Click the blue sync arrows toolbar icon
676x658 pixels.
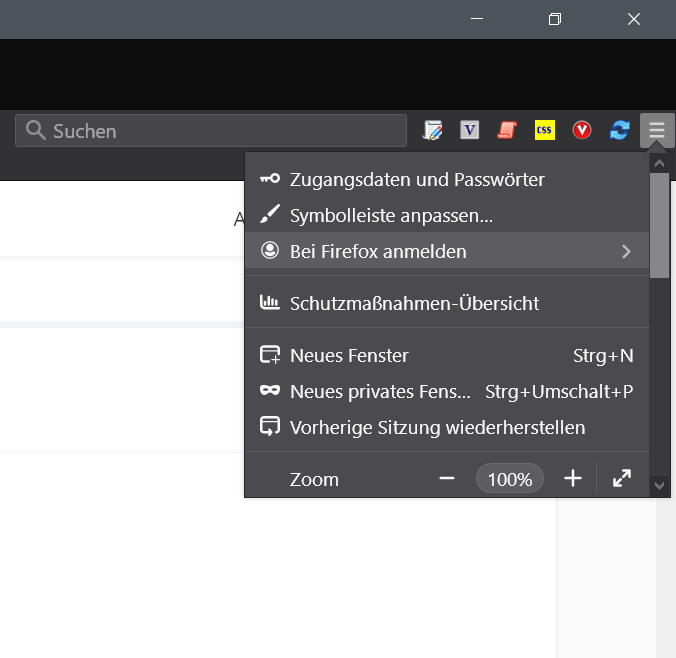[620, 130]
